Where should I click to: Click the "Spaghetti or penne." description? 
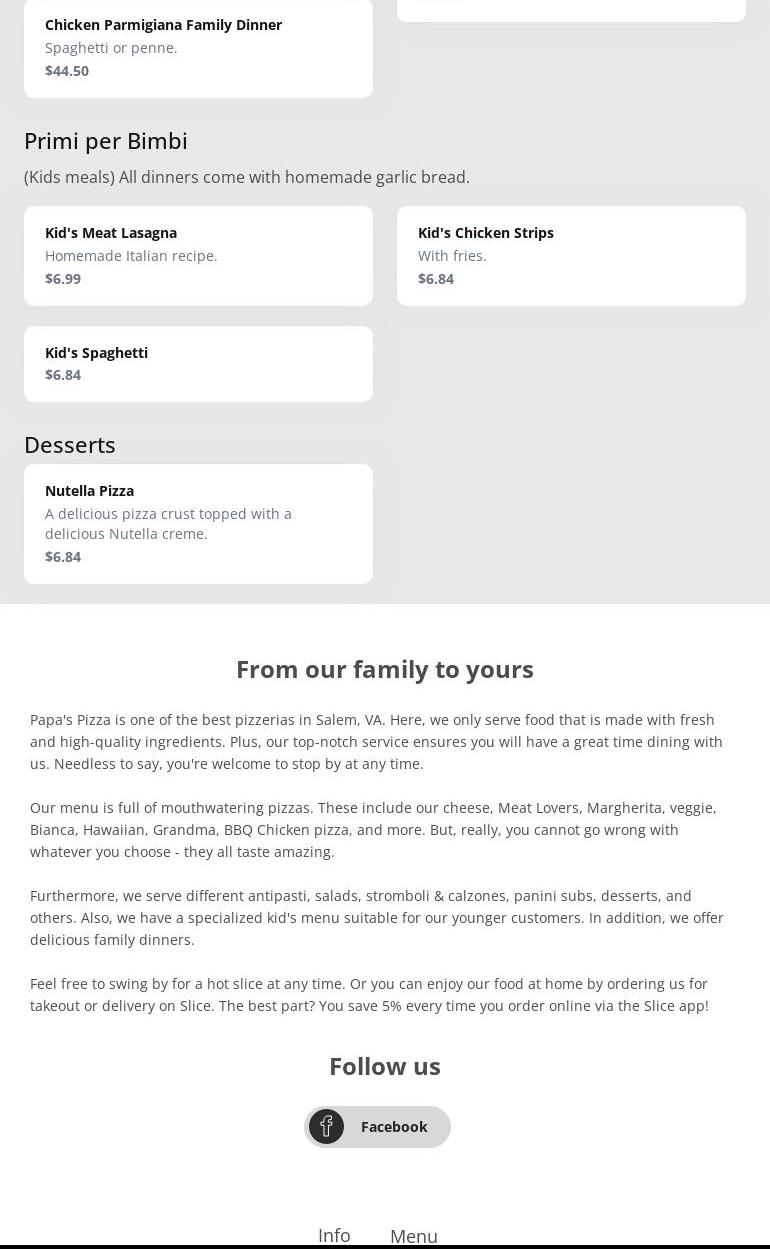click(x=111, y=48)
